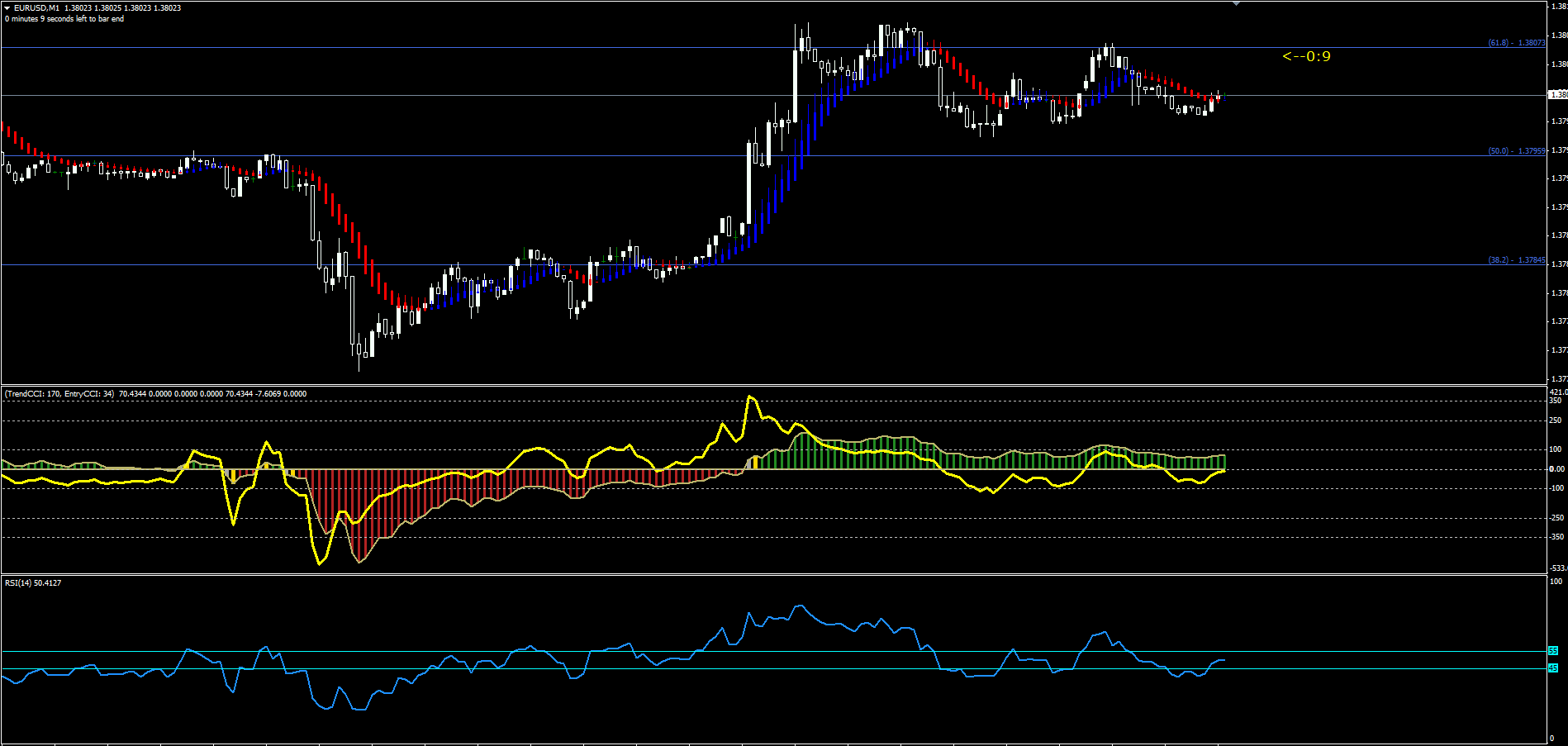Click the cyan 45 RSI level tag
This screenshot has width=1568, height=746.
tap(1552, 668)
